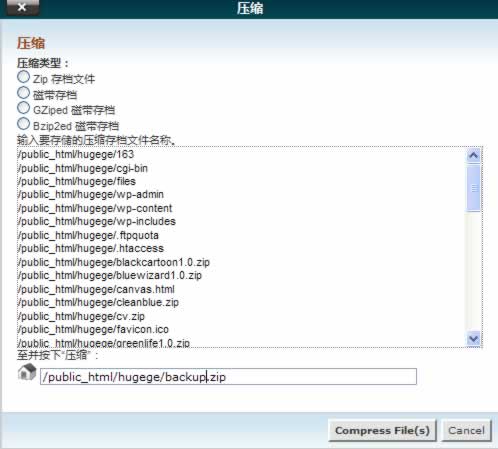Image resolution: width=498 pixels, height=449 pixels.
Task: Select favicon.ico path in list
Action: [x=93, y=329]
